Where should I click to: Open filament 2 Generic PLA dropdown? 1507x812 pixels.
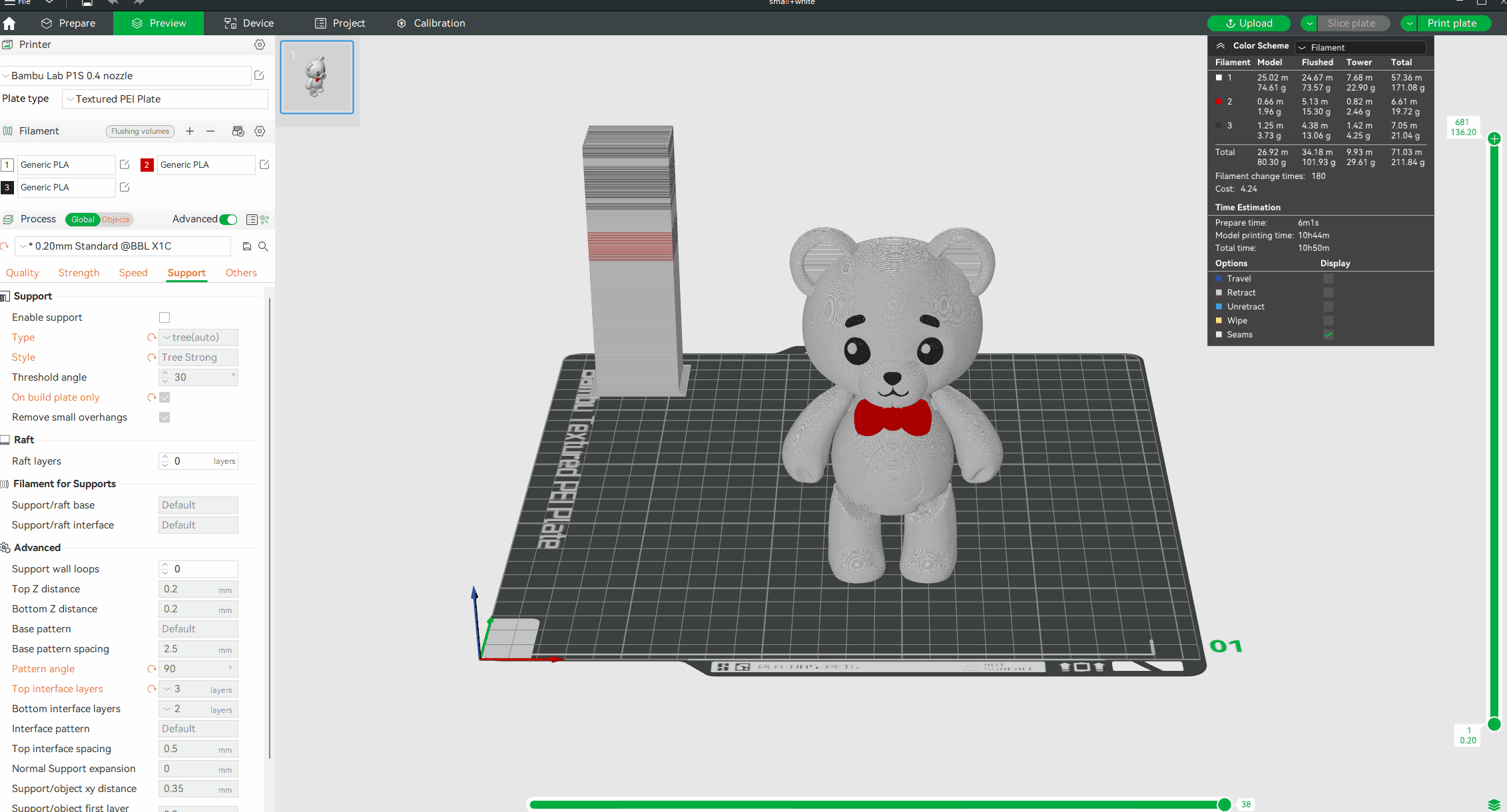(206, 164)
